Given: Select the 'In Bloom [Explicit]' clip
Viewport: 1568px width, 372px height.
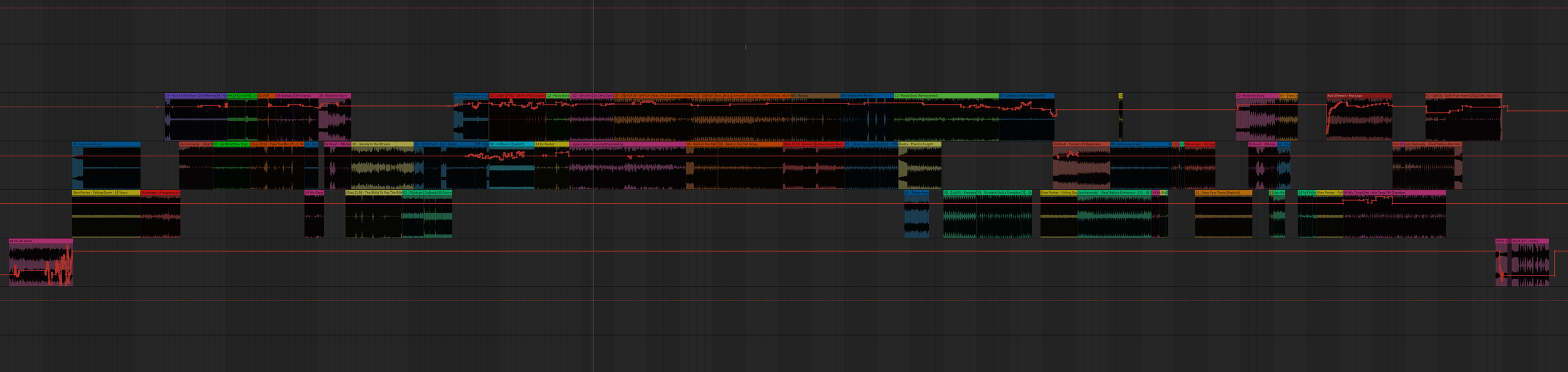Looking at the screenshot, I should 511,166.
